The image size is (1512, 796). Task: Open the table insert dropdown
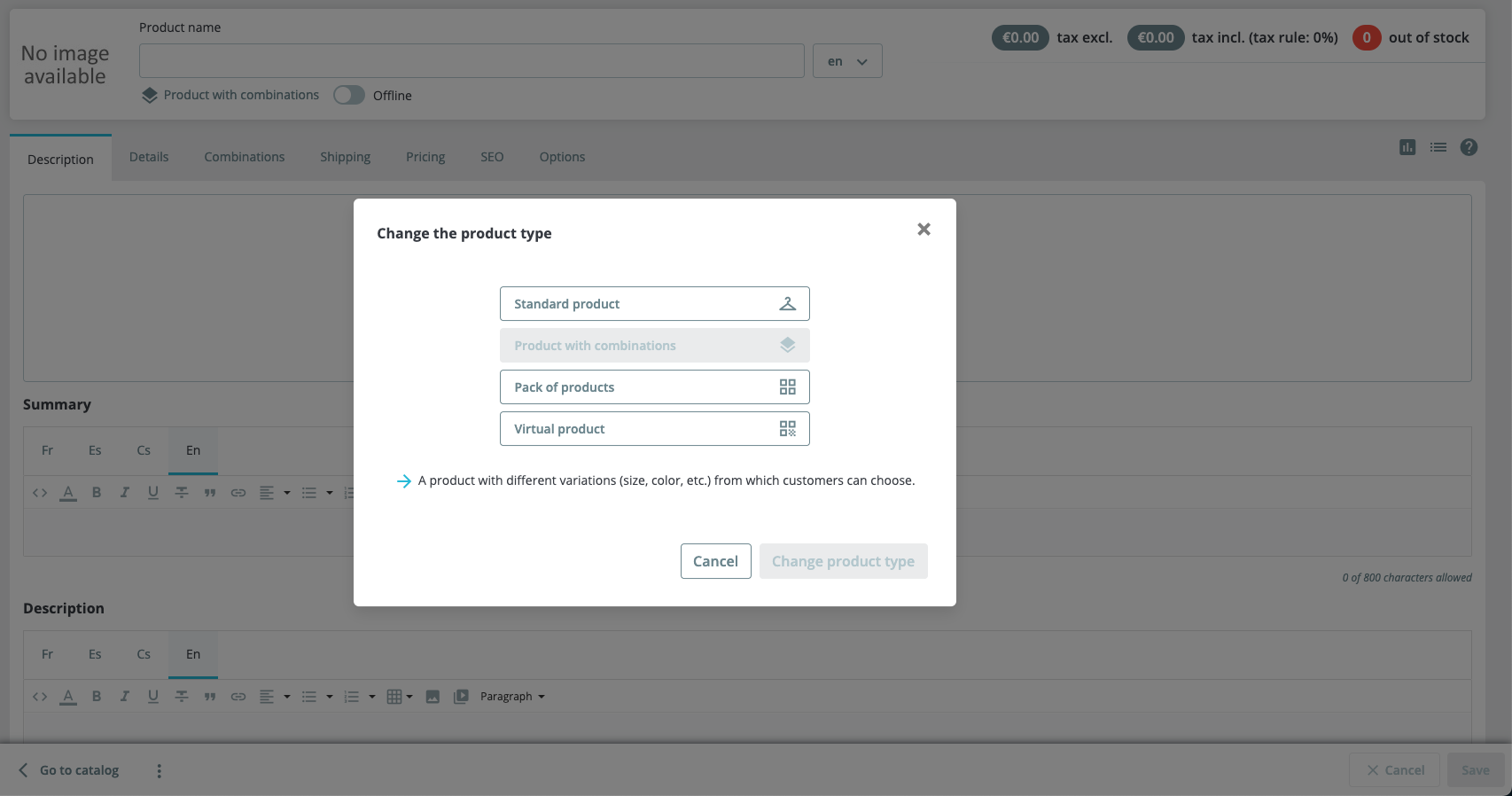tap(400, 697)
